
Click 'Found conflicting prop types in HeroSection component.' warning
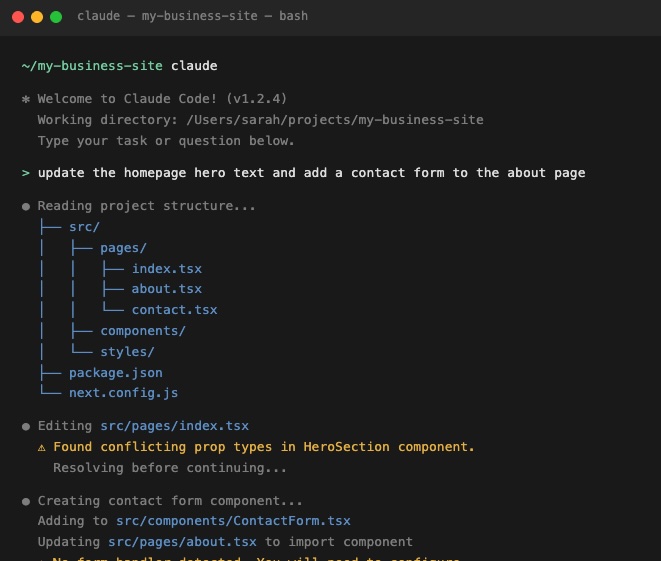pyautogui.click(x=264, y=447)
